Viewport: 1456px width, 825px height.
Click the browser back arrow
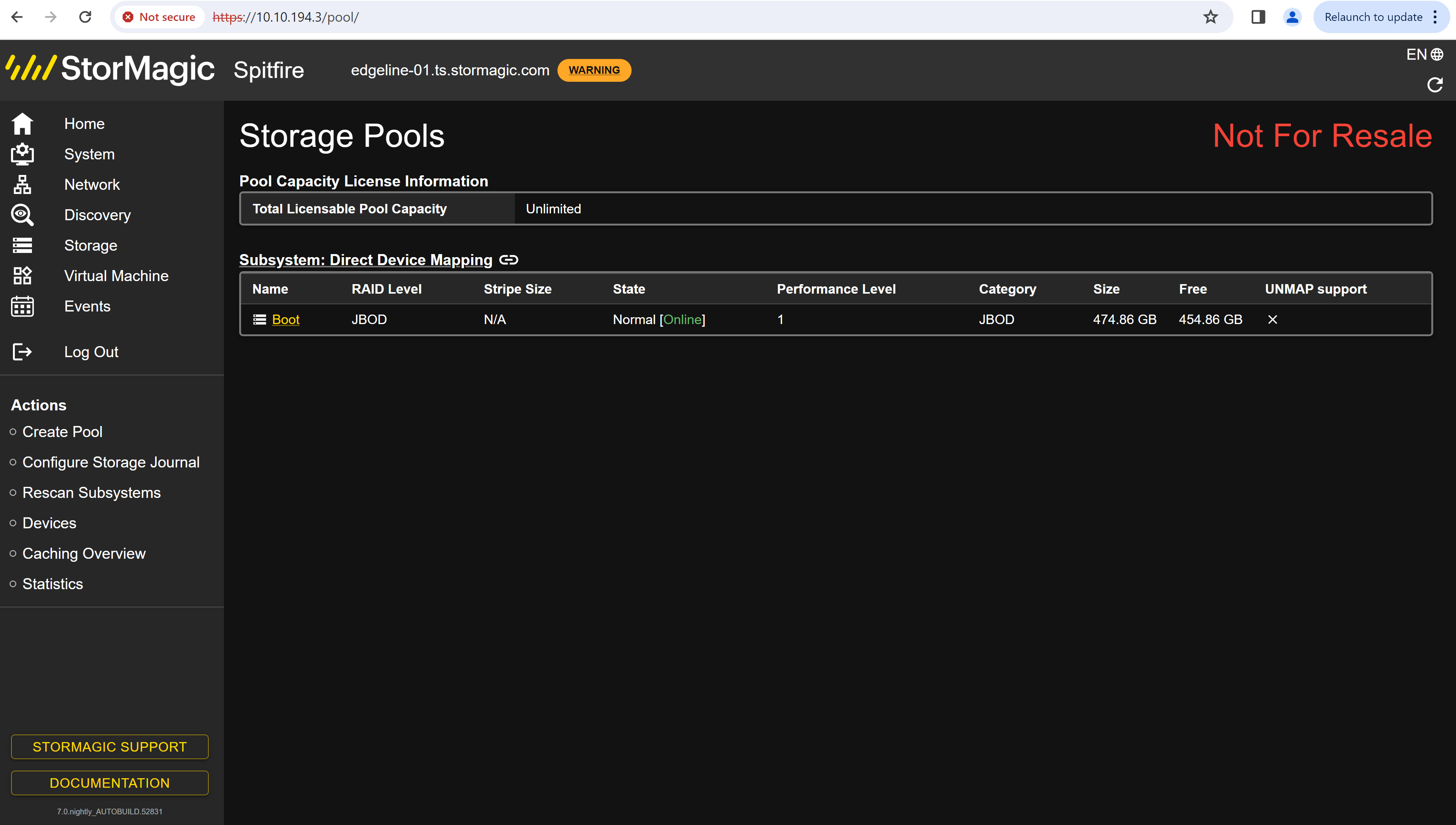(x=17, y=17)
